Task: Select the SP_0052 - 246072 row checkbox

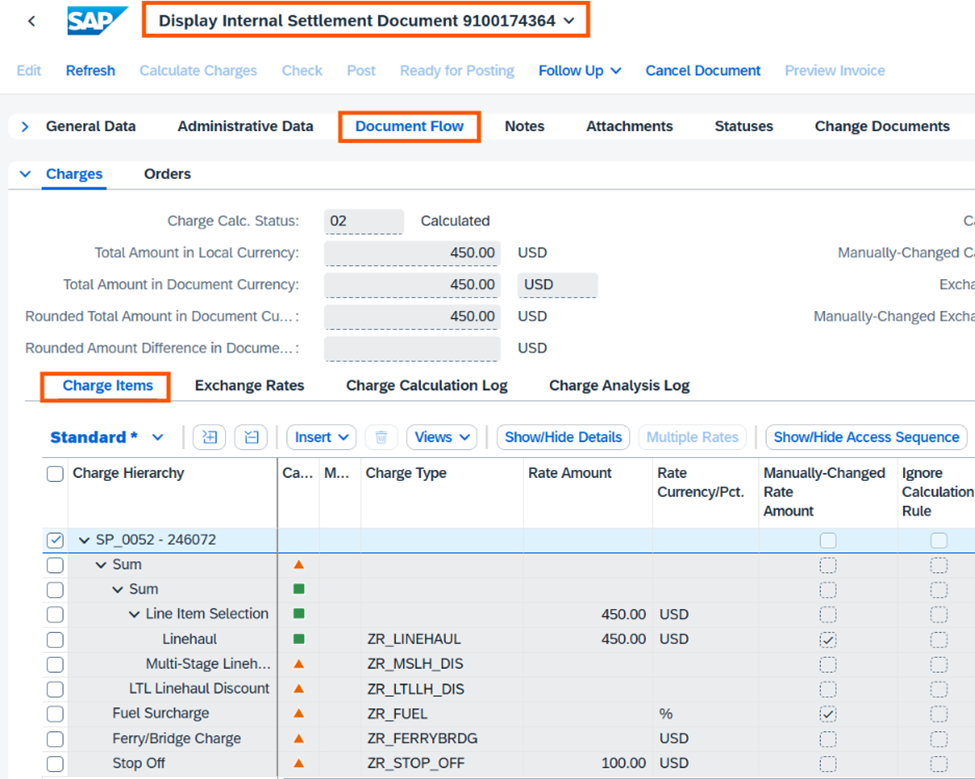Action: click(55, 539)
